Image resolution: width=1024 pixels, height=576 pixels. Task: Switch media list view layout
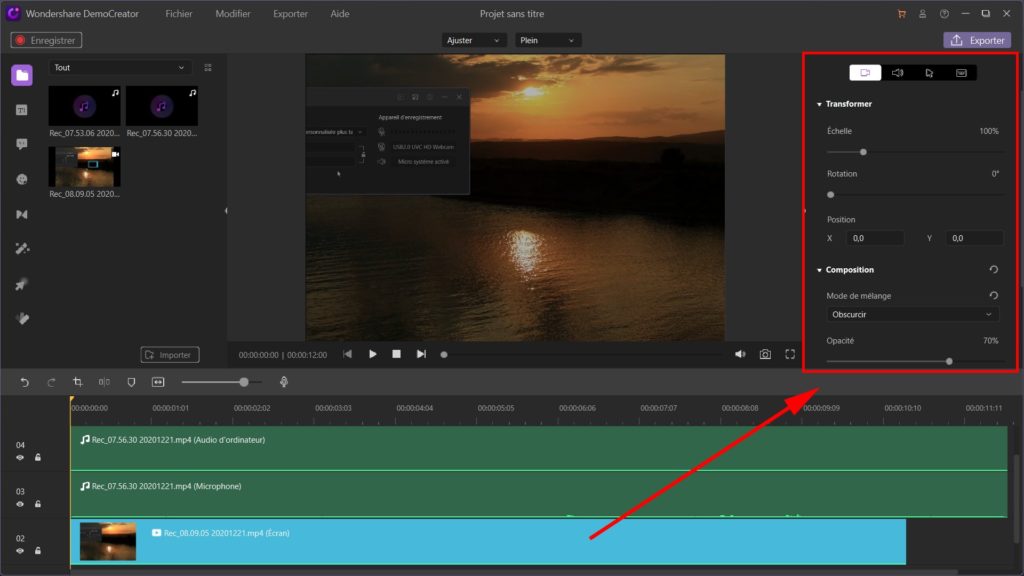[x=208, y=67]
